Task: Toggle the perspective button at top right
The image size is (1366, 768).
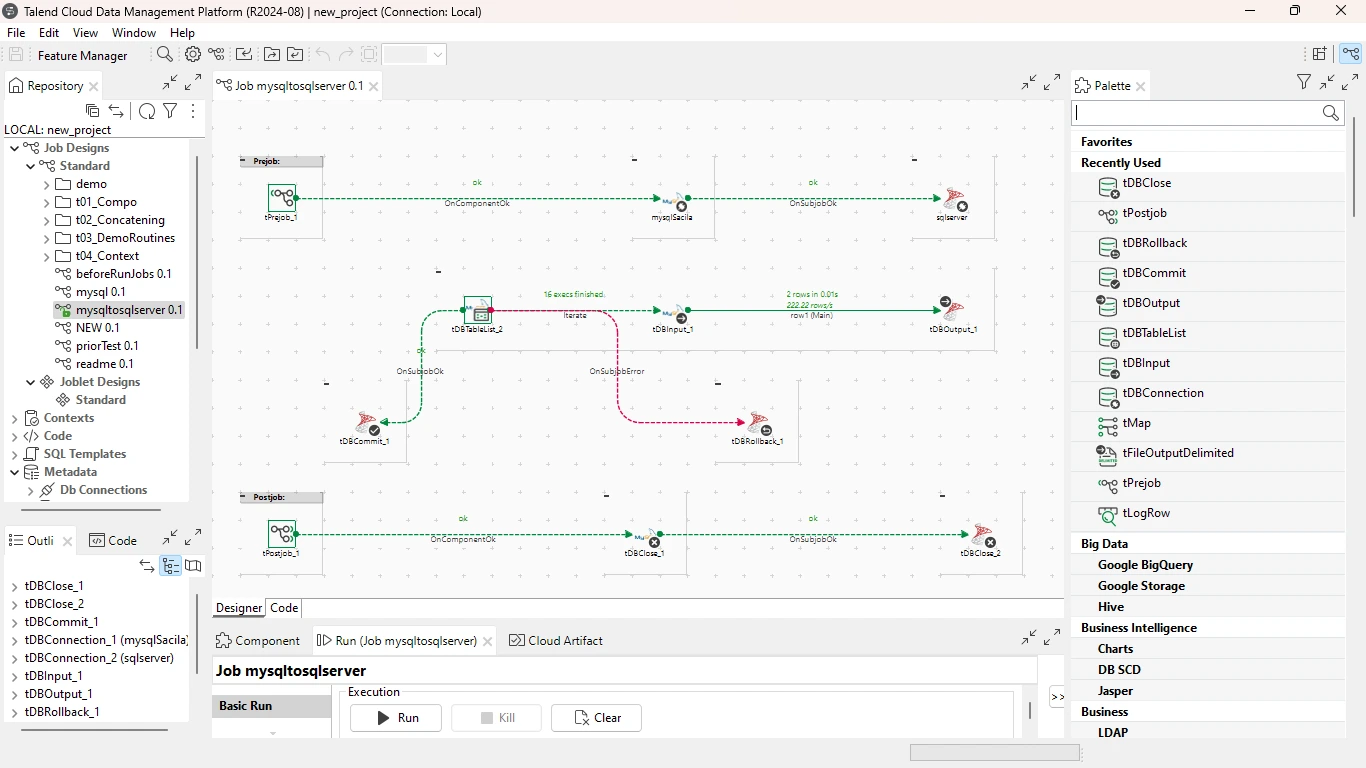Action: [1351, 54]
